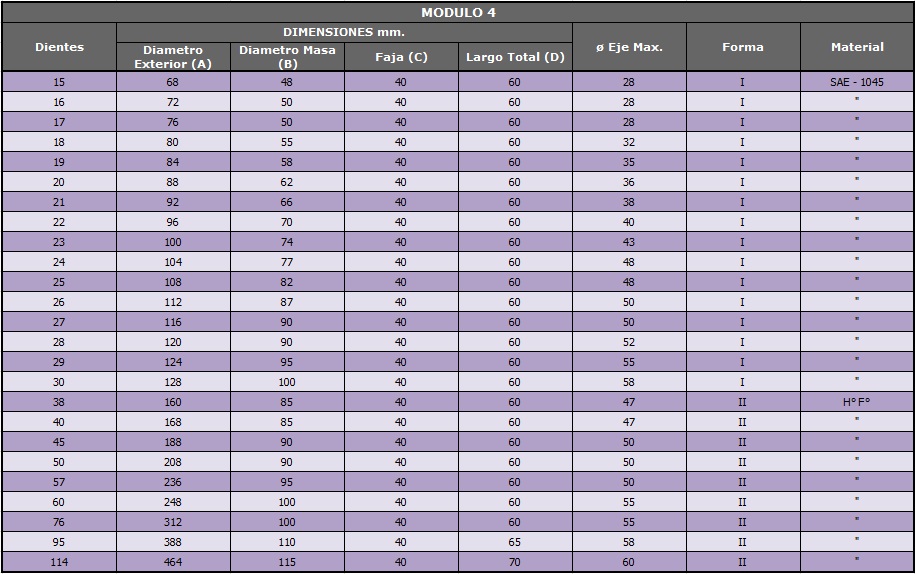Select the 464 exterior diameter cell
The width and height of the screenshot is (915, 574).
tap(173, 562)
